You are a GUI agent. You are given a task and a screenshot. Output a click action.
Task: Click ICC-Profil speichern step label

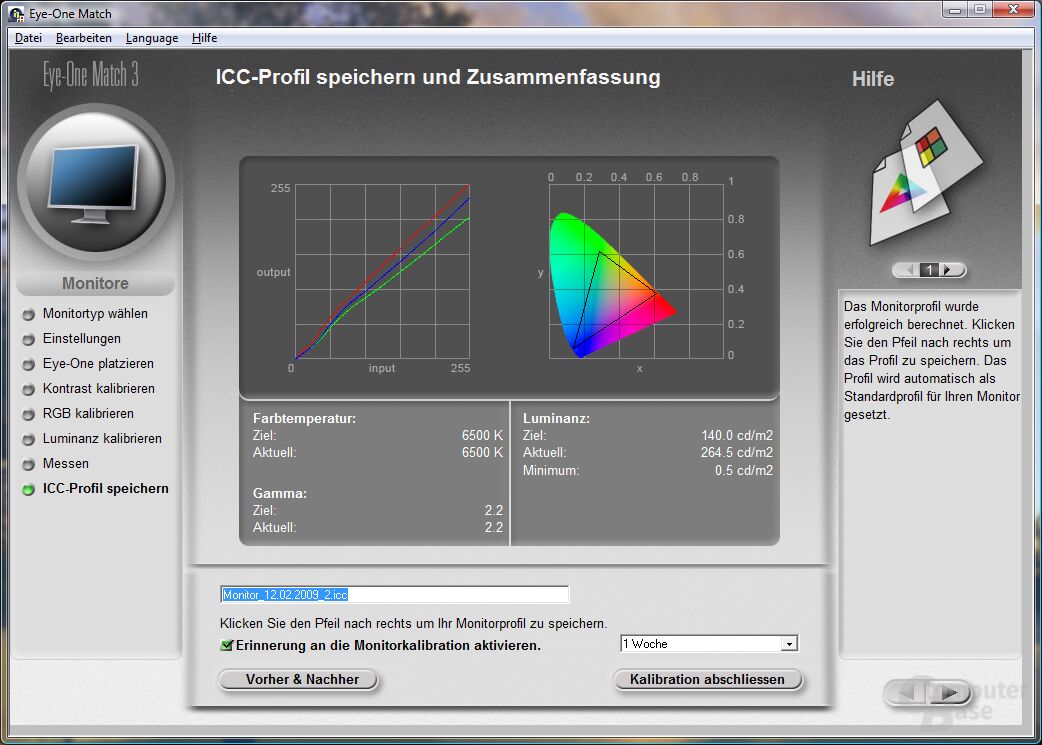click(106, 488)
